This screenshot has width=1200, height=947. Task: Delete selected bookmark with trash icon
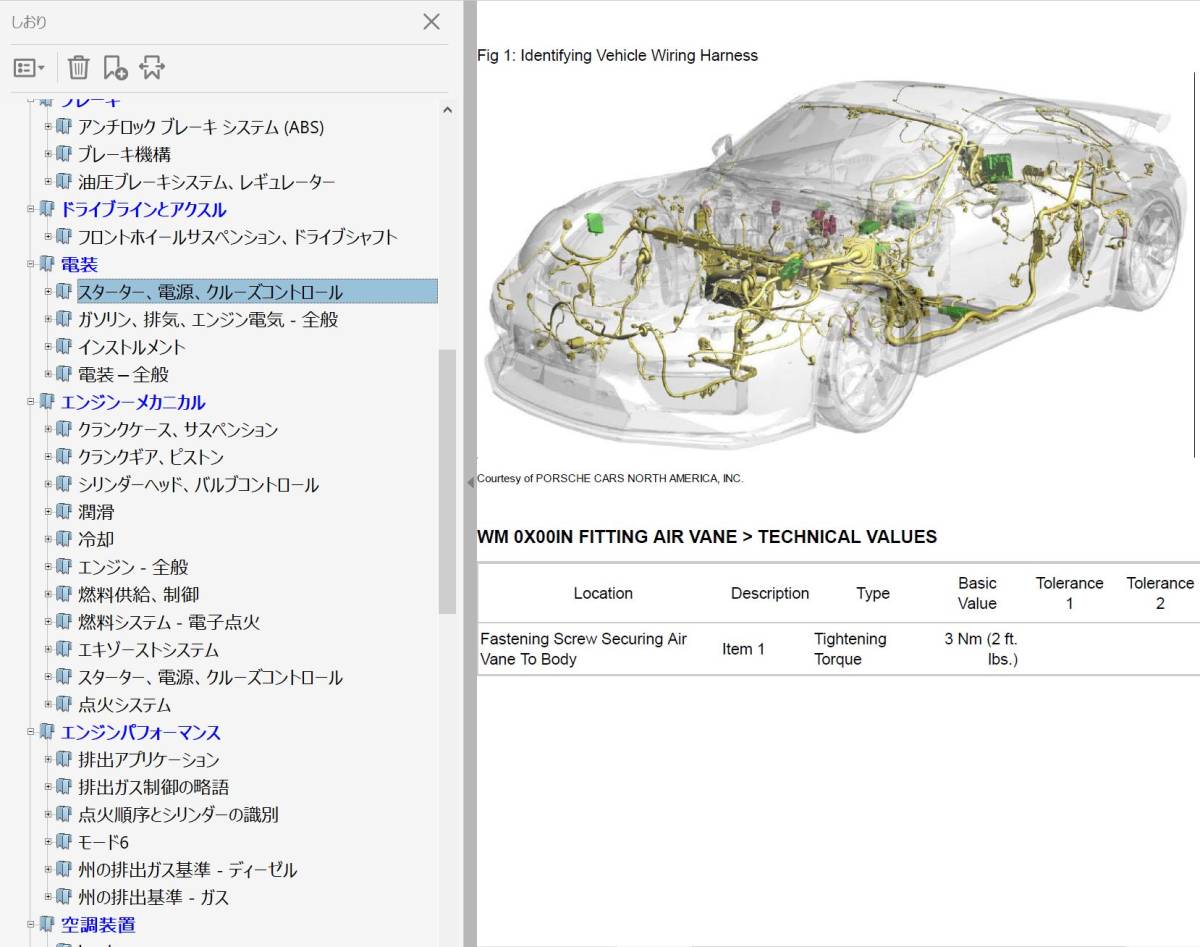pos(78,67)
